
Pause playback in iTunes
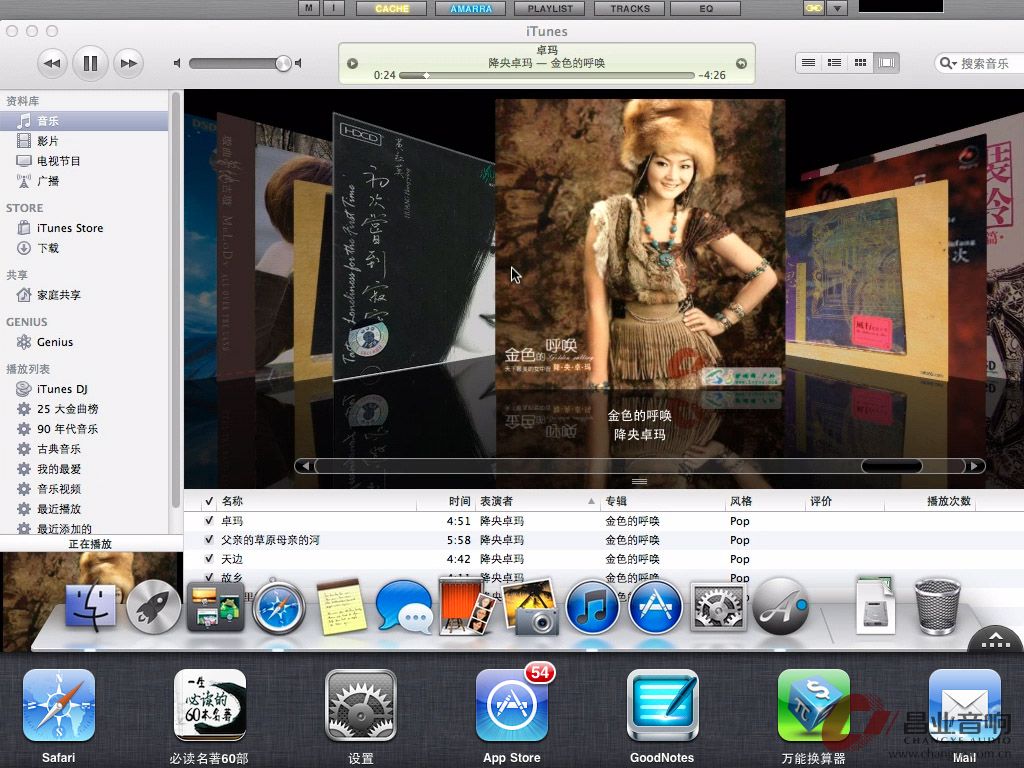point(90,63)
